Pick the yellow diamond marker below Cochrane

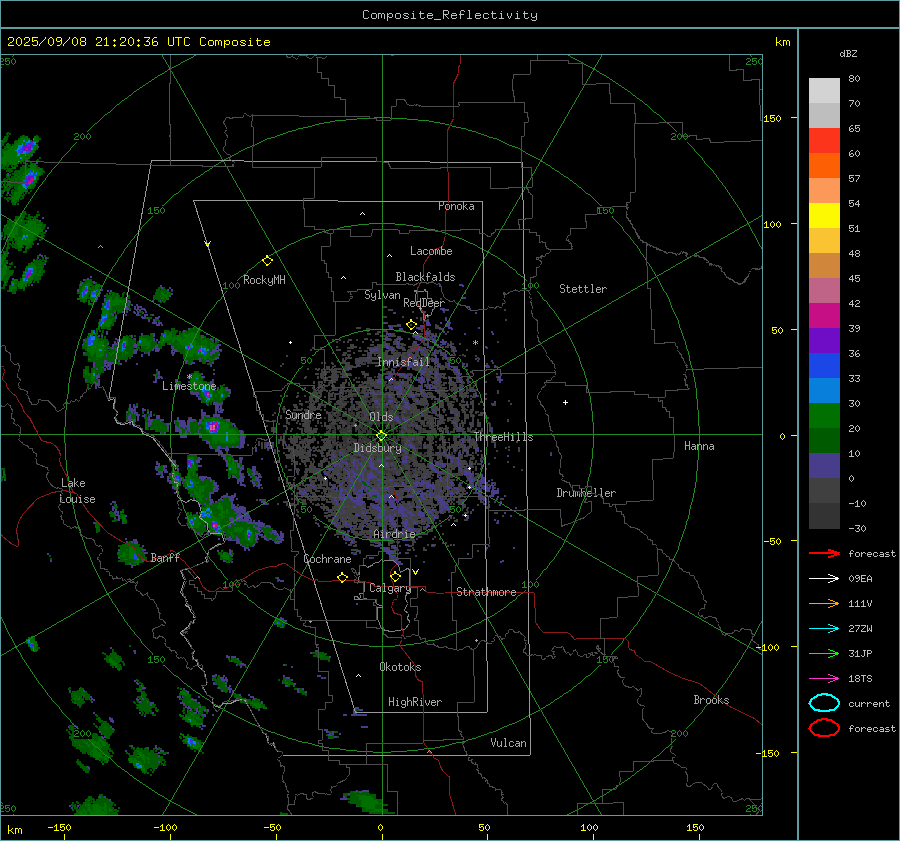342,577
